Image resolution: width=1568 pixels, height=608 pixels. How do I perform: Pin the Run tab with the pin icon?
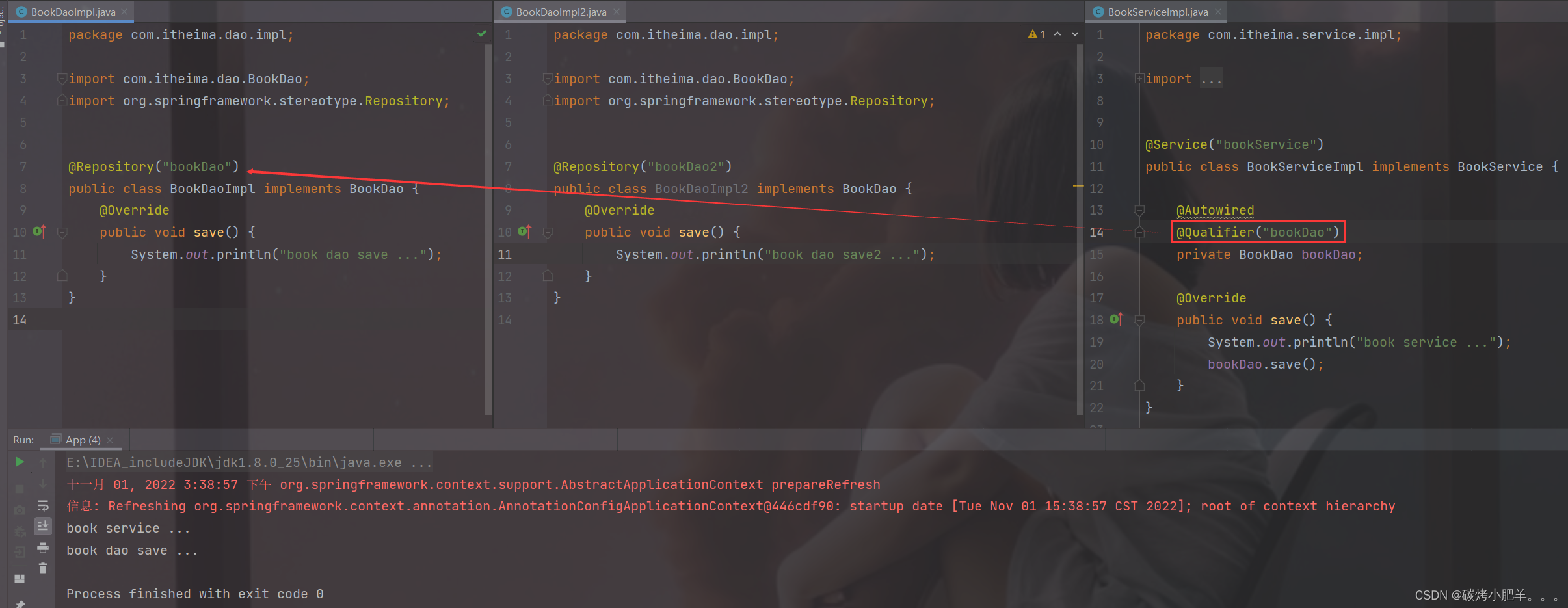click(20, 603)
